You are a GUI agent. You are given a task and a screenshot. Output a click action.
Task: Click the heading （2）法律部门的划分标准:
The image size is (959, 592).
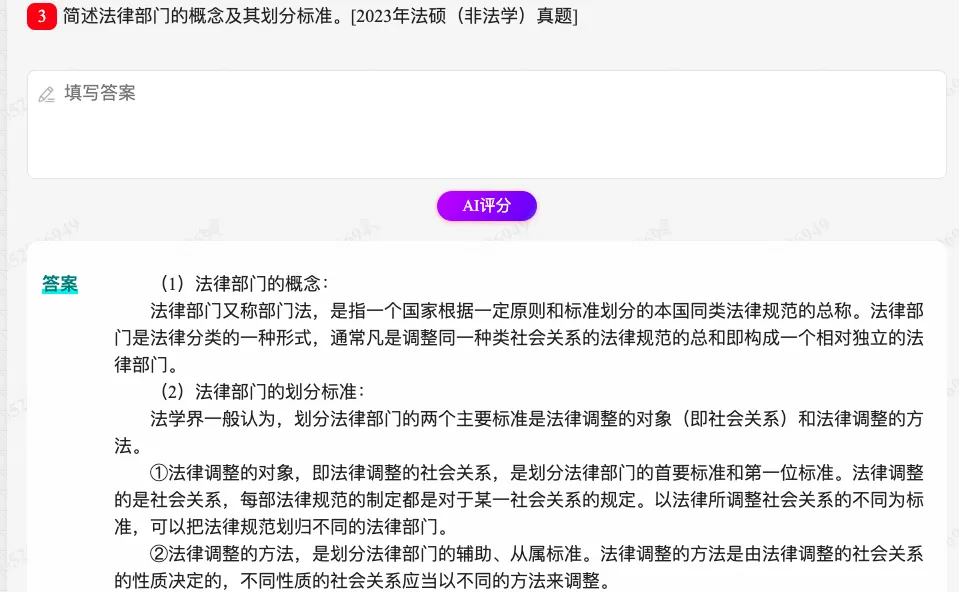click(x=262, y=392)
